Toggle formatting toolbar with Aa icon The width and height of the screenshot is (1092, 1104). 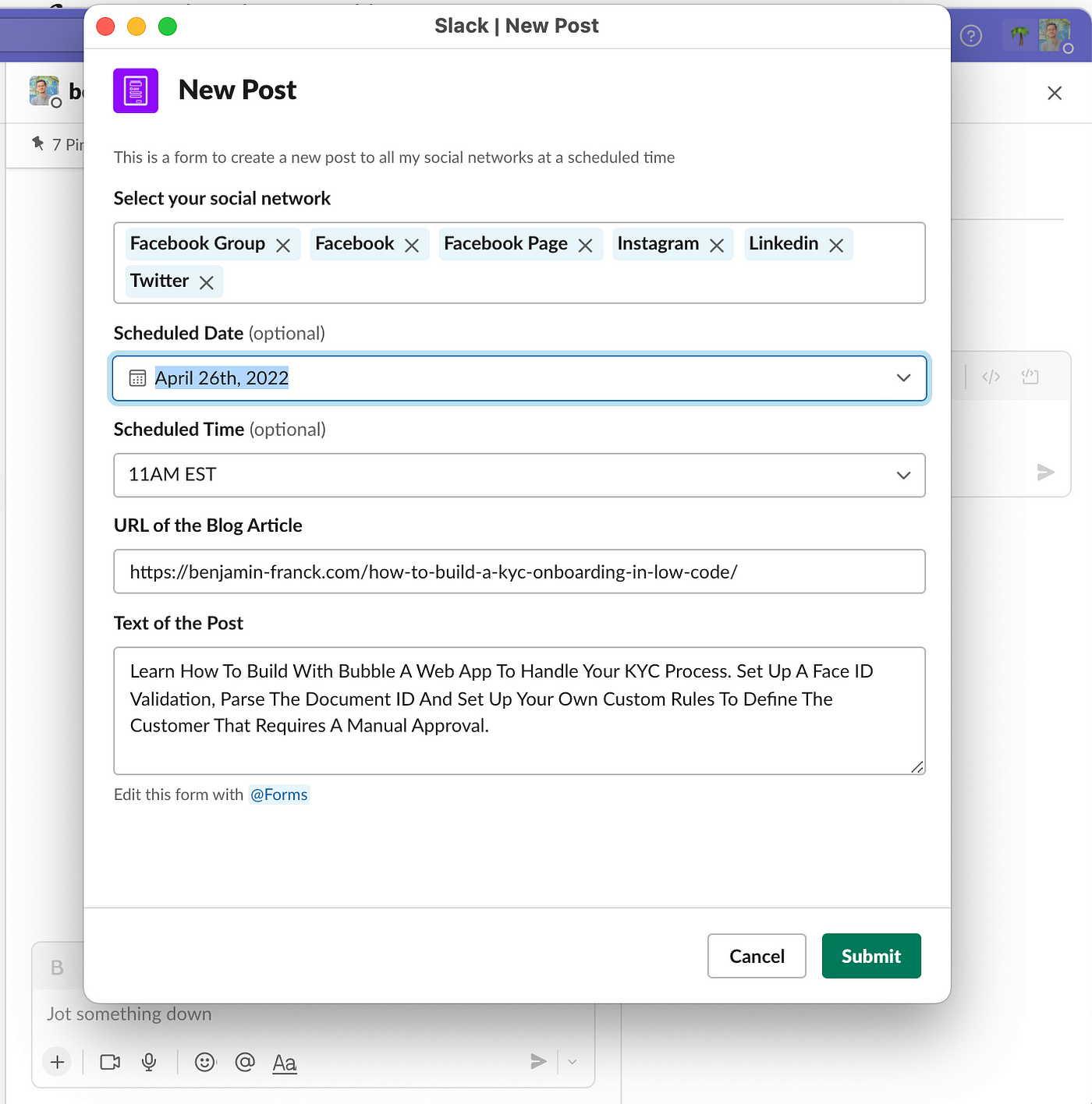[x=285, y=1063]
